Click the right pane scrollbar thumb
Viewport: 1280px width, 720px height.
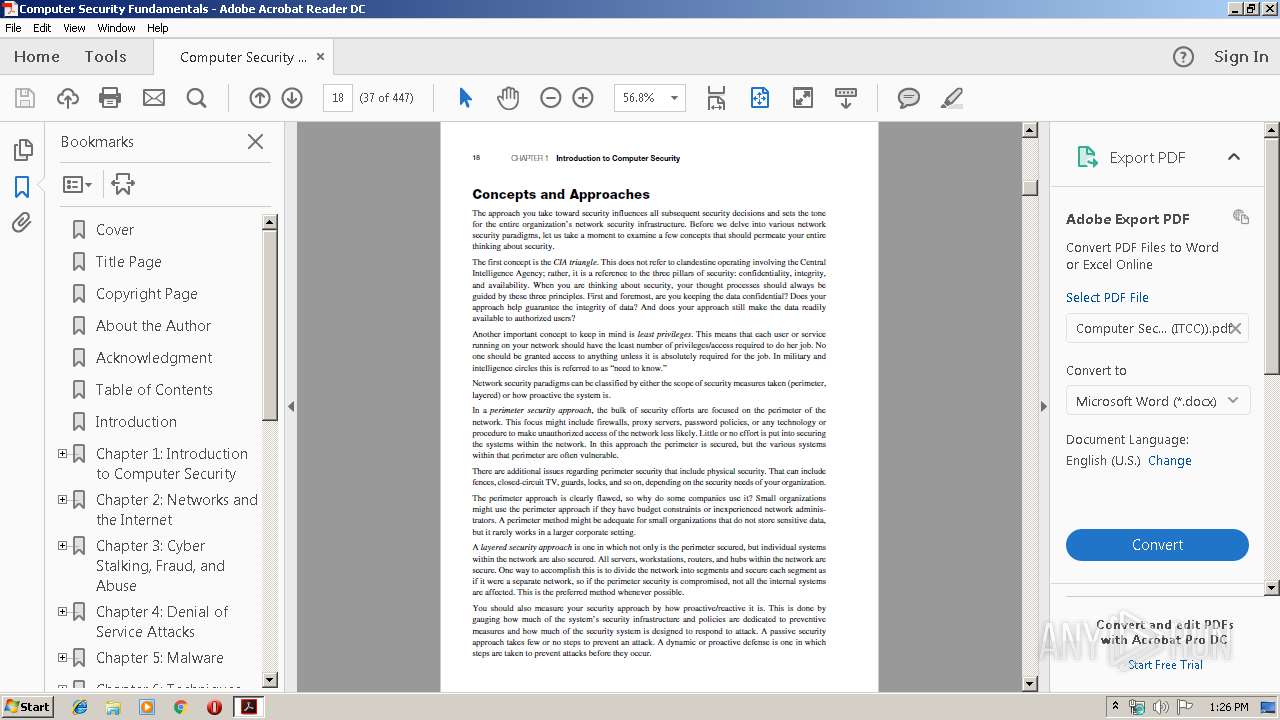1272,255
